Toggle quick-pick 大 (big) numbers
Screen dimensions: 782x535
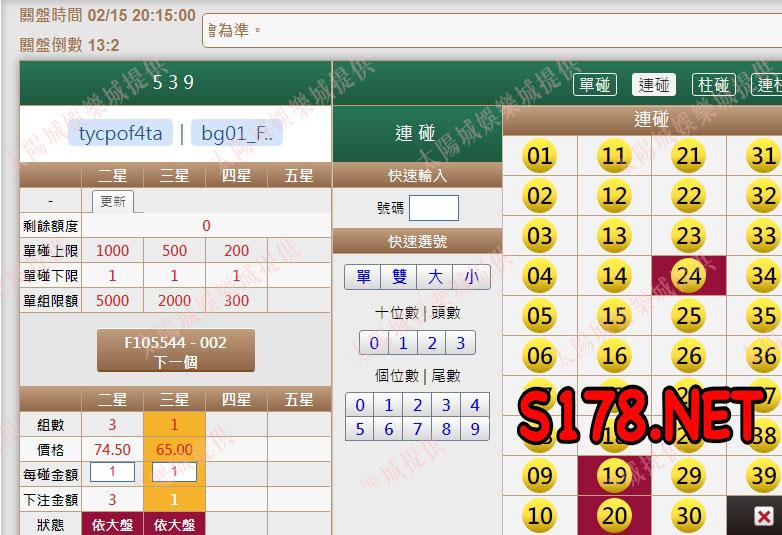click(435, 277)
